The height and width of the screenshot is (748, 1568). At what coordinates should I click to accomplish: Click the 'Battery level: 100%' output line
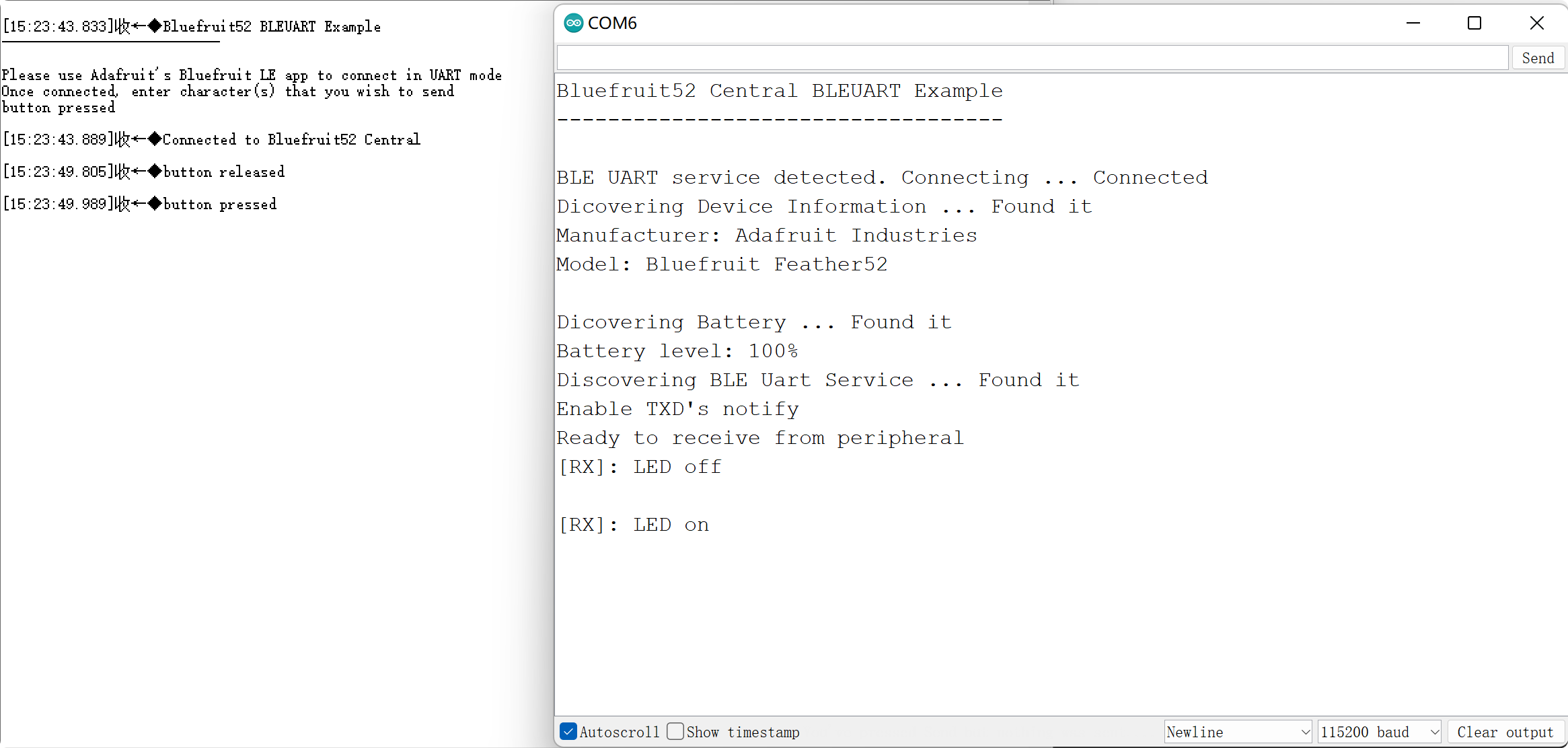tap(677, 351)
